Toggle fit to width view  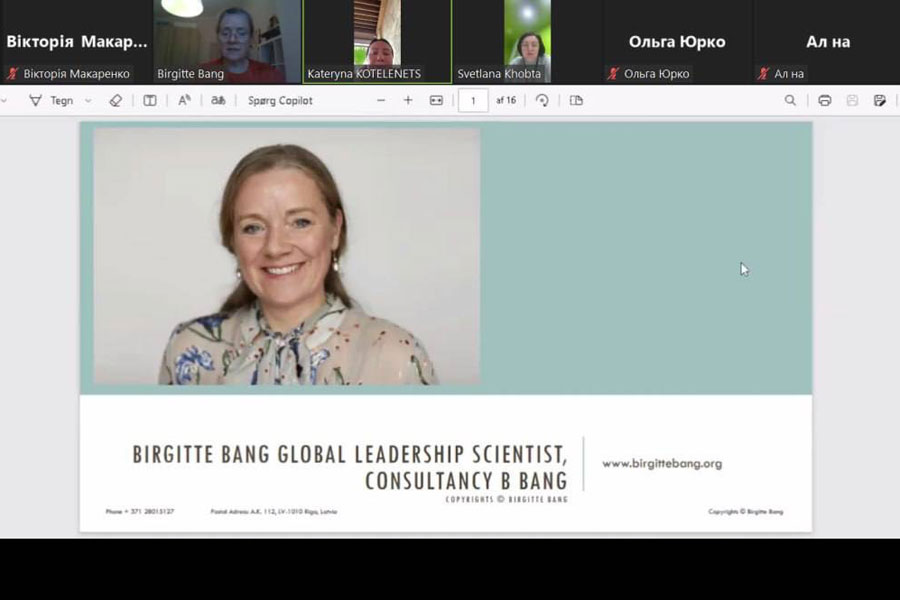tap(436, 100)
